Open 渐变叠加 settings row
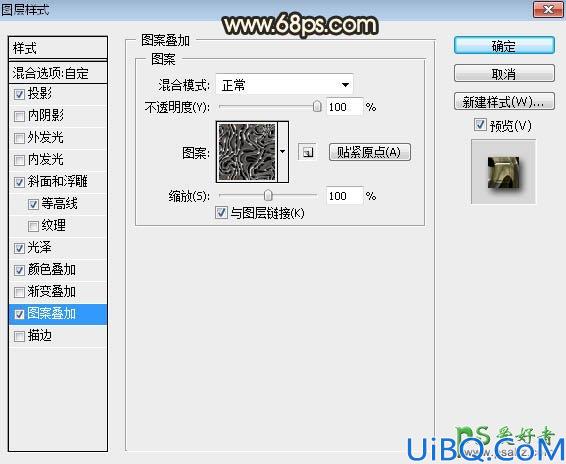566x464 pixels. pyautogui.click(x=58, y=292)
